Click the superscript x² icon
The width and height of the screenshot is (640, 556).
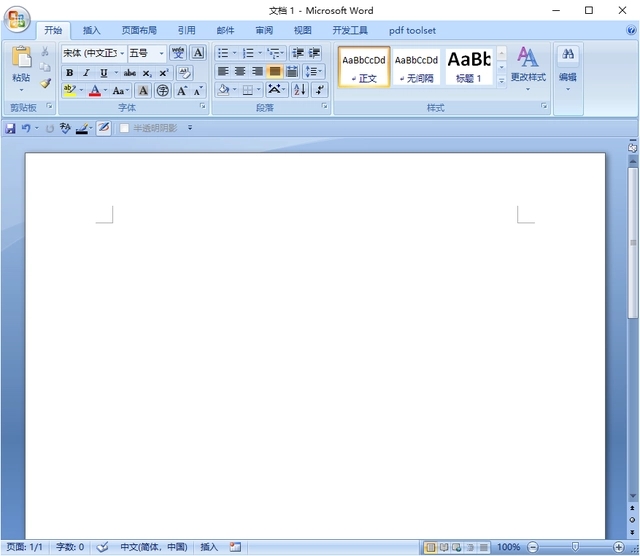click(163, 73)
